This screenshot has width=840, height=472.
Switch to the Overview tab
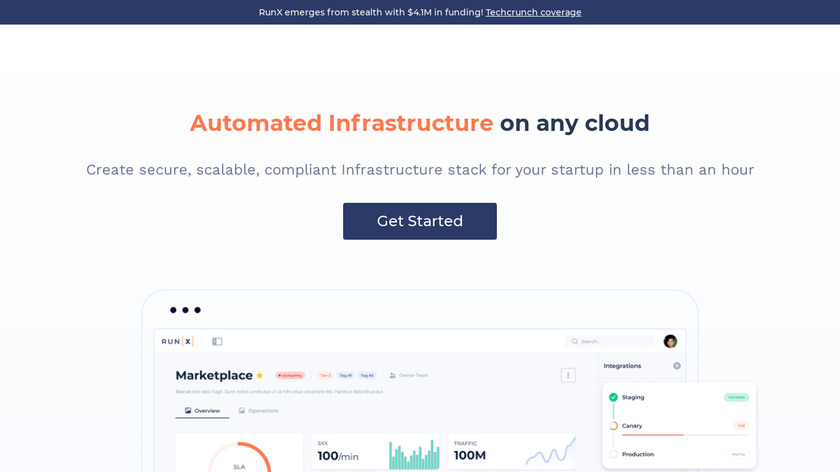click(202, 411)
